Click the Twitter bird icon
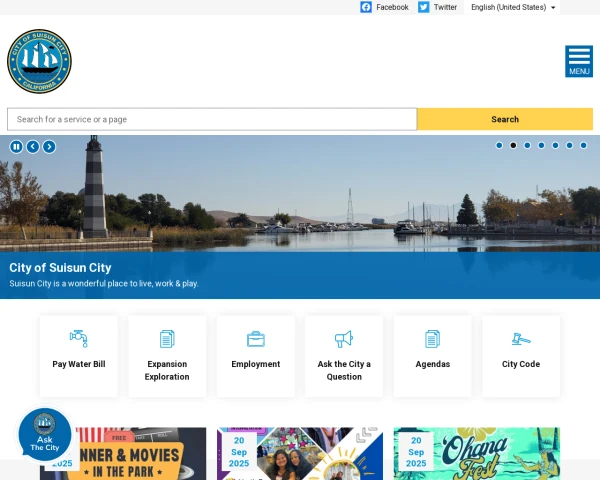The width and height of the screenshot is (600, 480). coord(424,7)
